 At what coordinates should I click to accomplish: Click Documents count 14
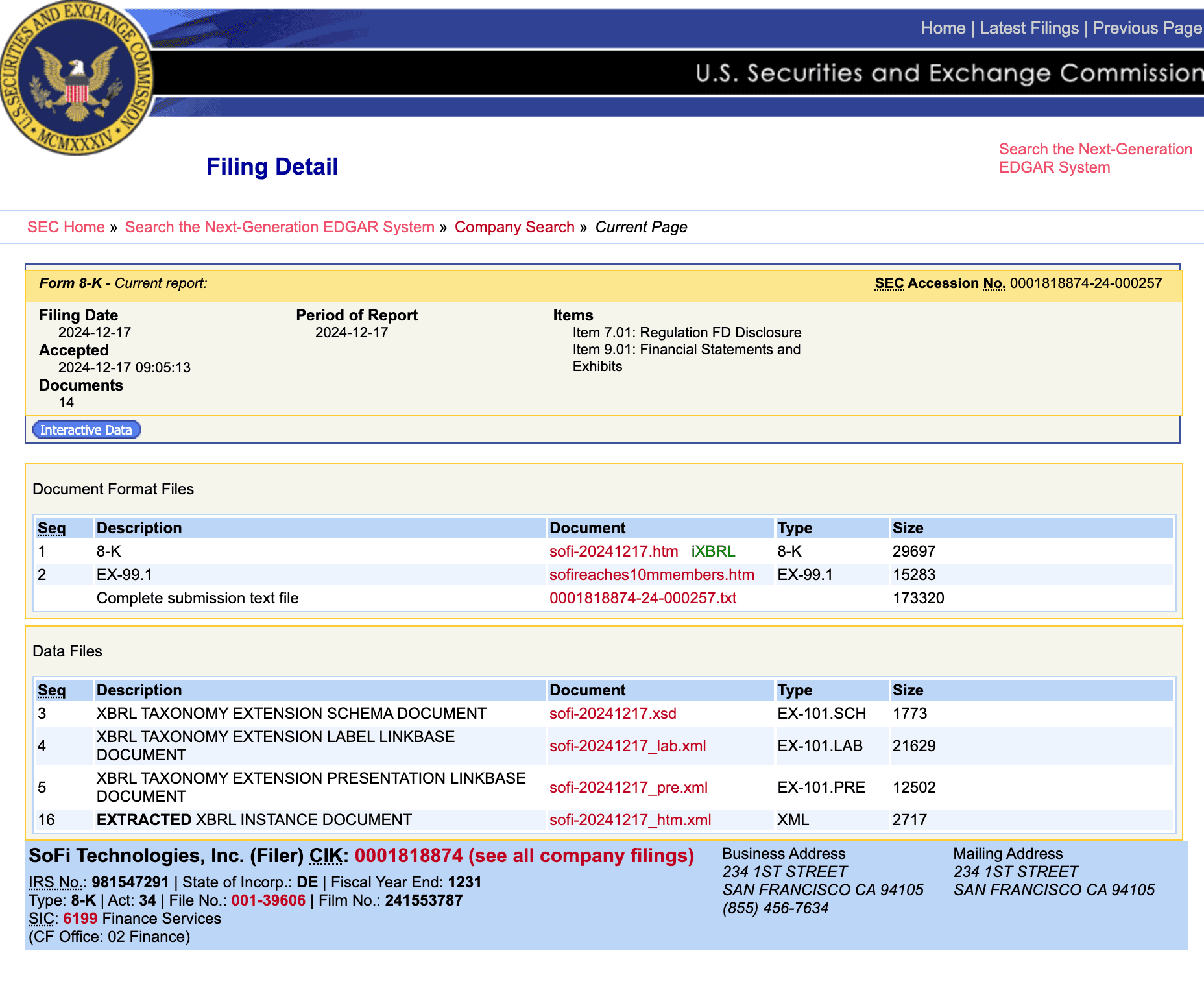66,403
